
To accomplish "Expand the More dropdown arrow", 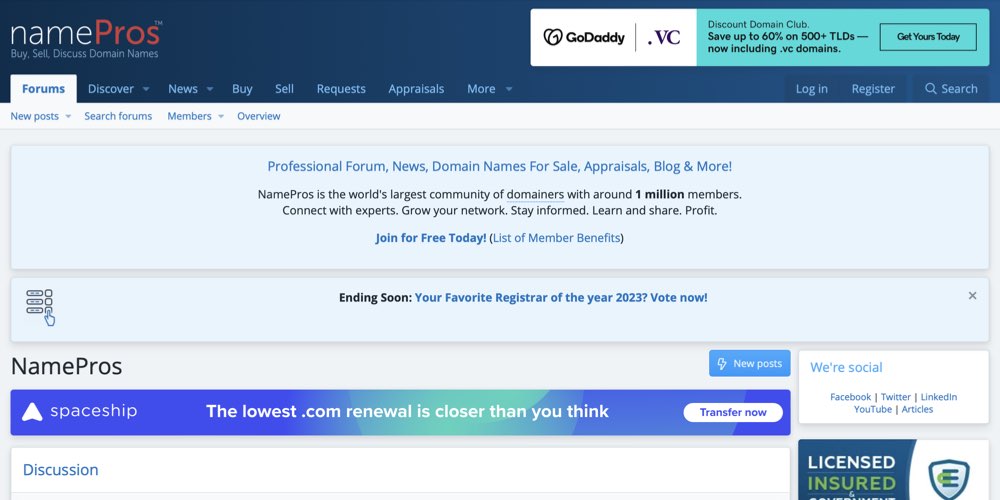I will click(508, 89).
